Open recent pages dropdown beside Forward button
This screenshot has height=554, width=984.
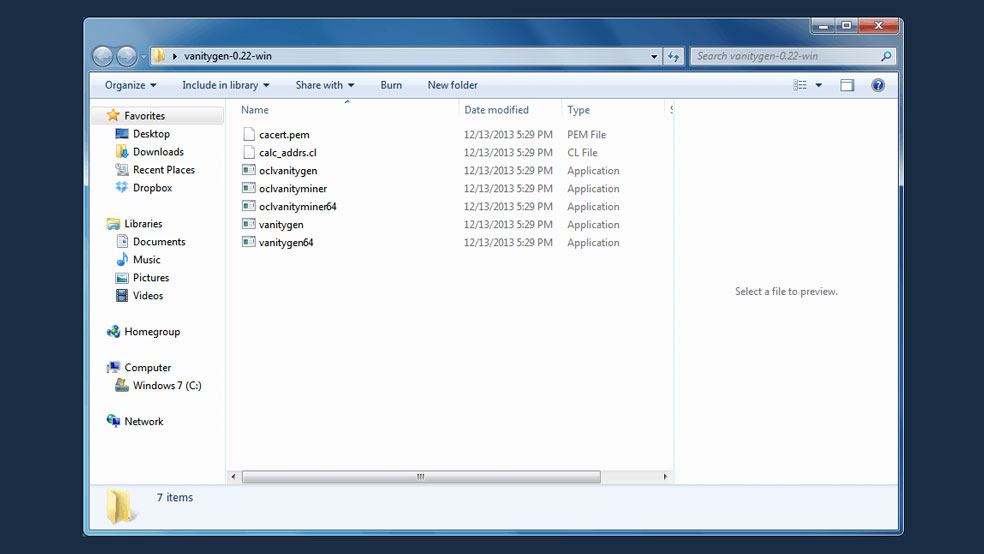(143, 56)
